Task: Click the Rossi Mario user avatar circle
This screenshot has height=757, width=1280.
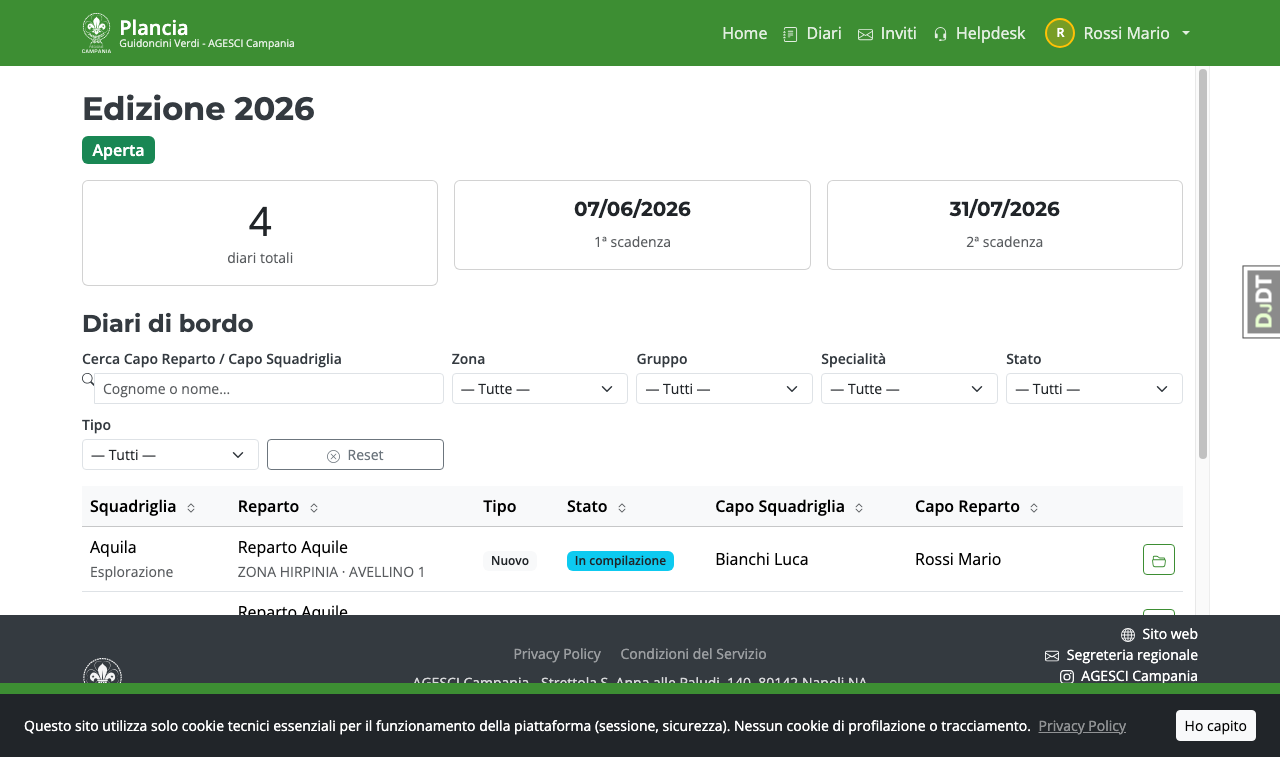Action: 1060,33
